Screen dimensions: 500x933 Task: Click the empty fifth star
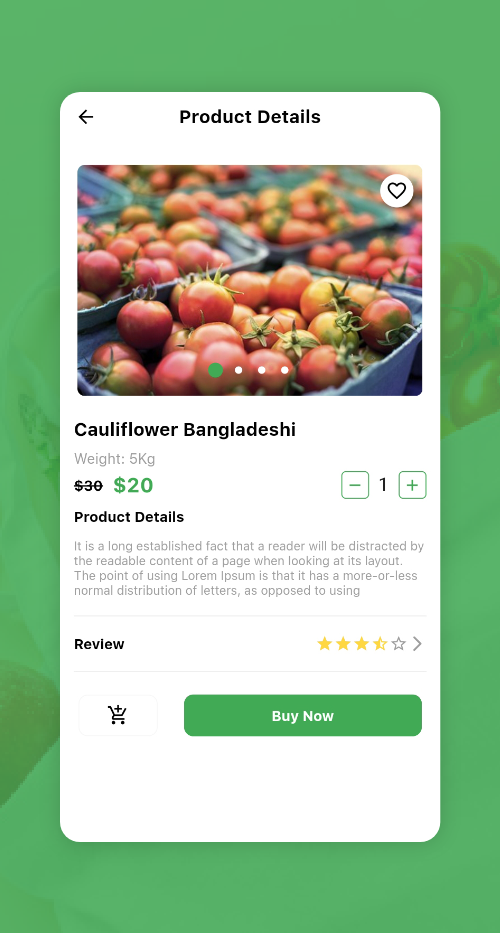398,644
